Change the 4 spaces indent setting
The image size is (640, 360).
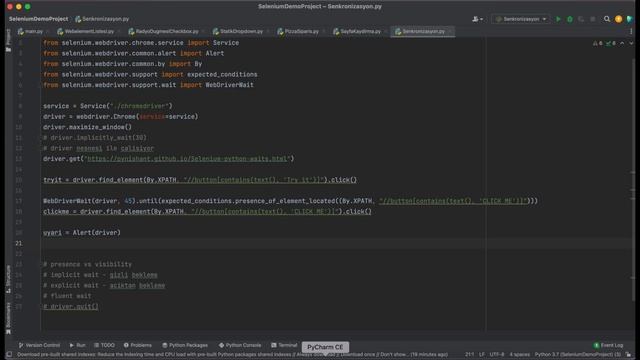pos(519,355)
